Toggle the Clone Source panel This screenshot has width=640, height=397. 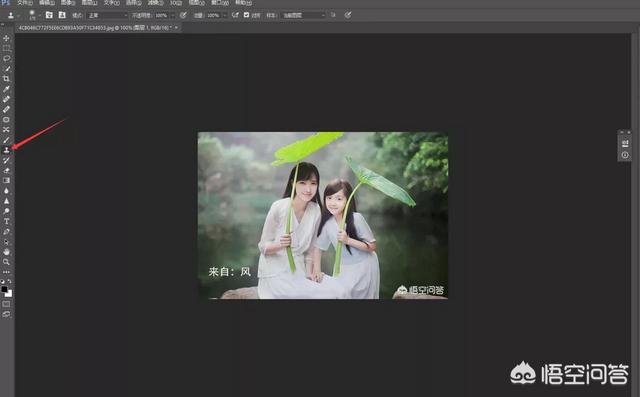point(62,15)
